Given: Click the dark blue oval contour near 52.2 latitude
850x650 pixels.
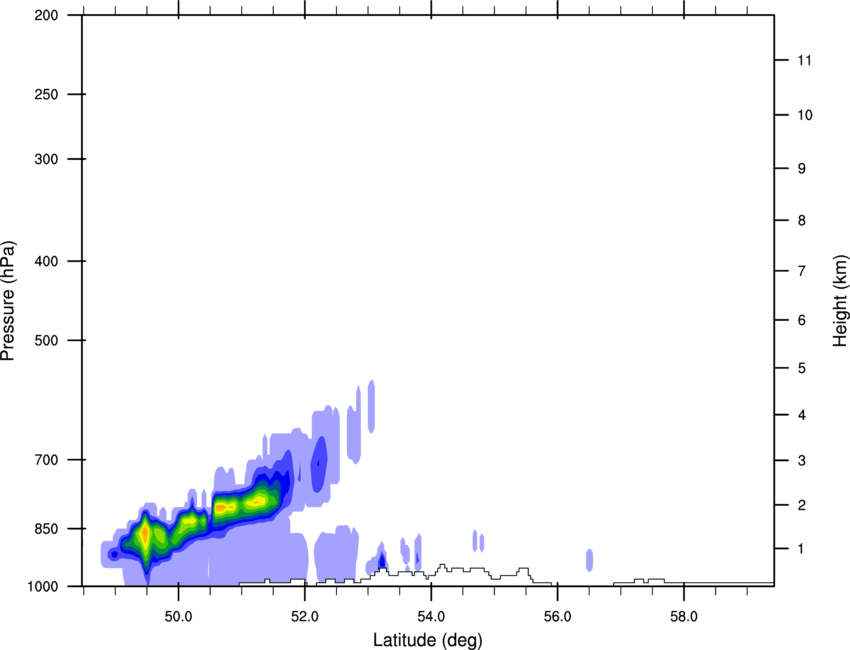Looking at the screenshot, I should (319, 464).
